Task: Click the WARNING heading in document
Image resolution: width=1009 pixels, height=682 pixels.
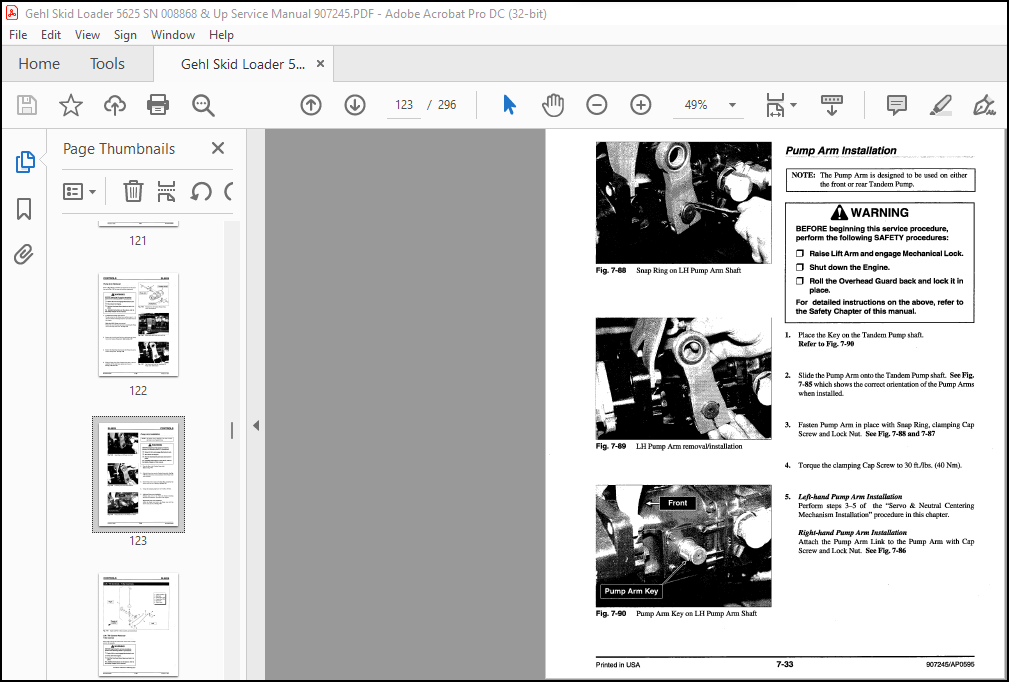Action: (869, 212)
